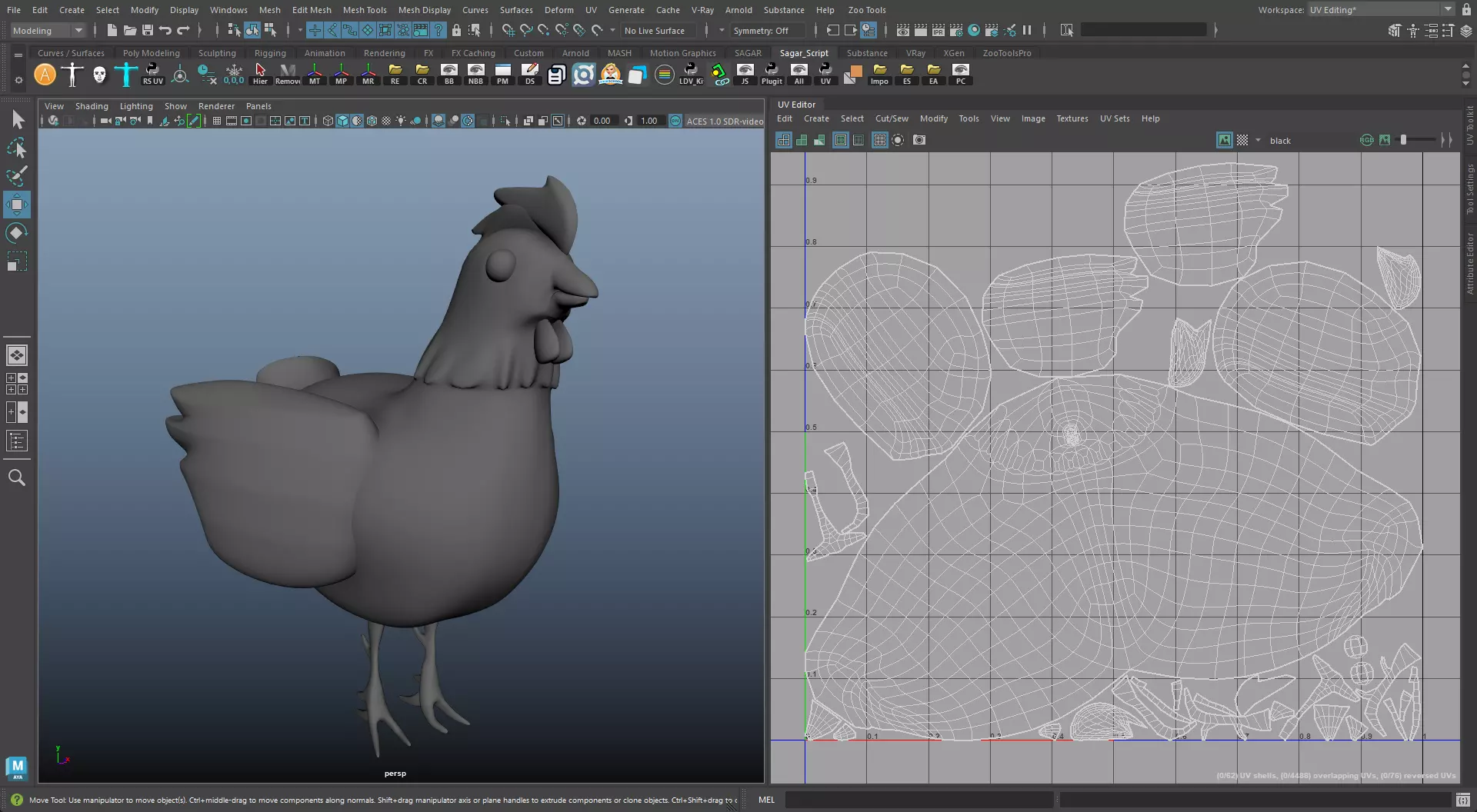
Task: Click the Save Scene icon
Action: pyautogui.click(x=147, y=30)
